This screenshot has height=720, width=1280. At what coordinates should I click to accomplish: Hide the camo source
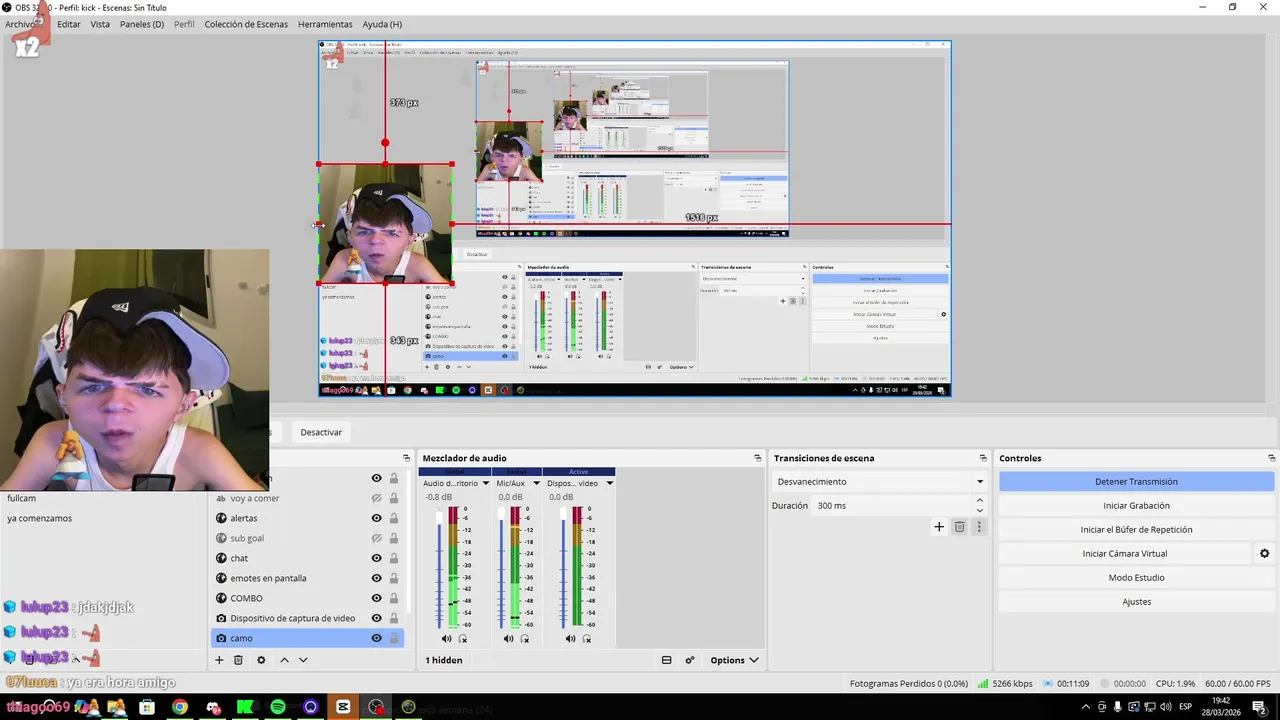coord(377,638)
